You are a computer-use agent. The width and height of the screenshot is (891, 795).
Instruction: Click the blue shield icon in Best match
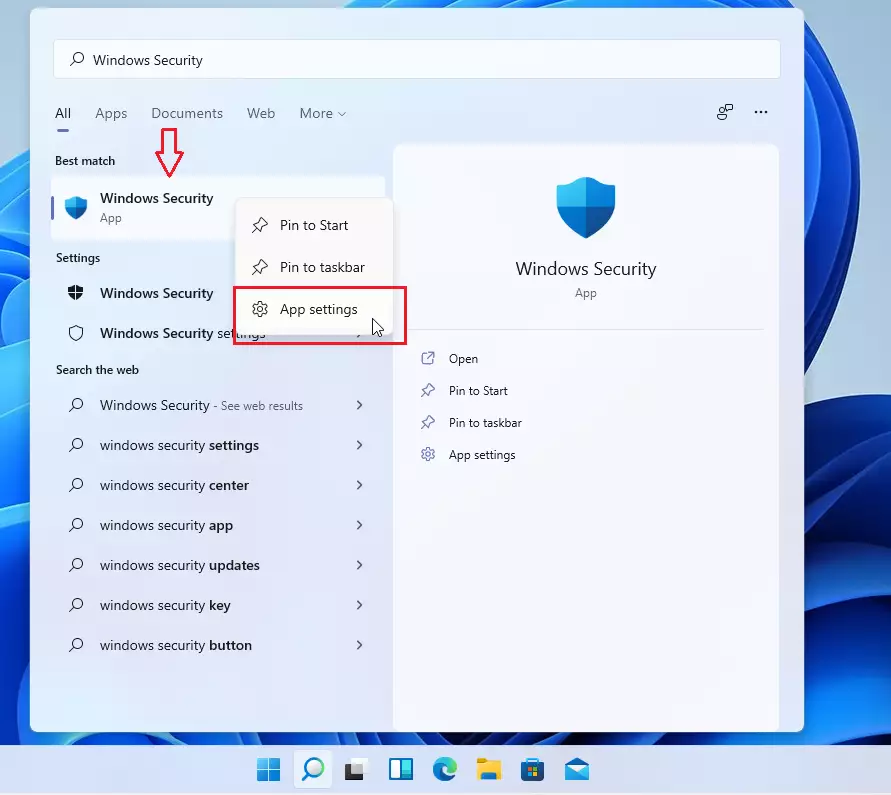76,207
